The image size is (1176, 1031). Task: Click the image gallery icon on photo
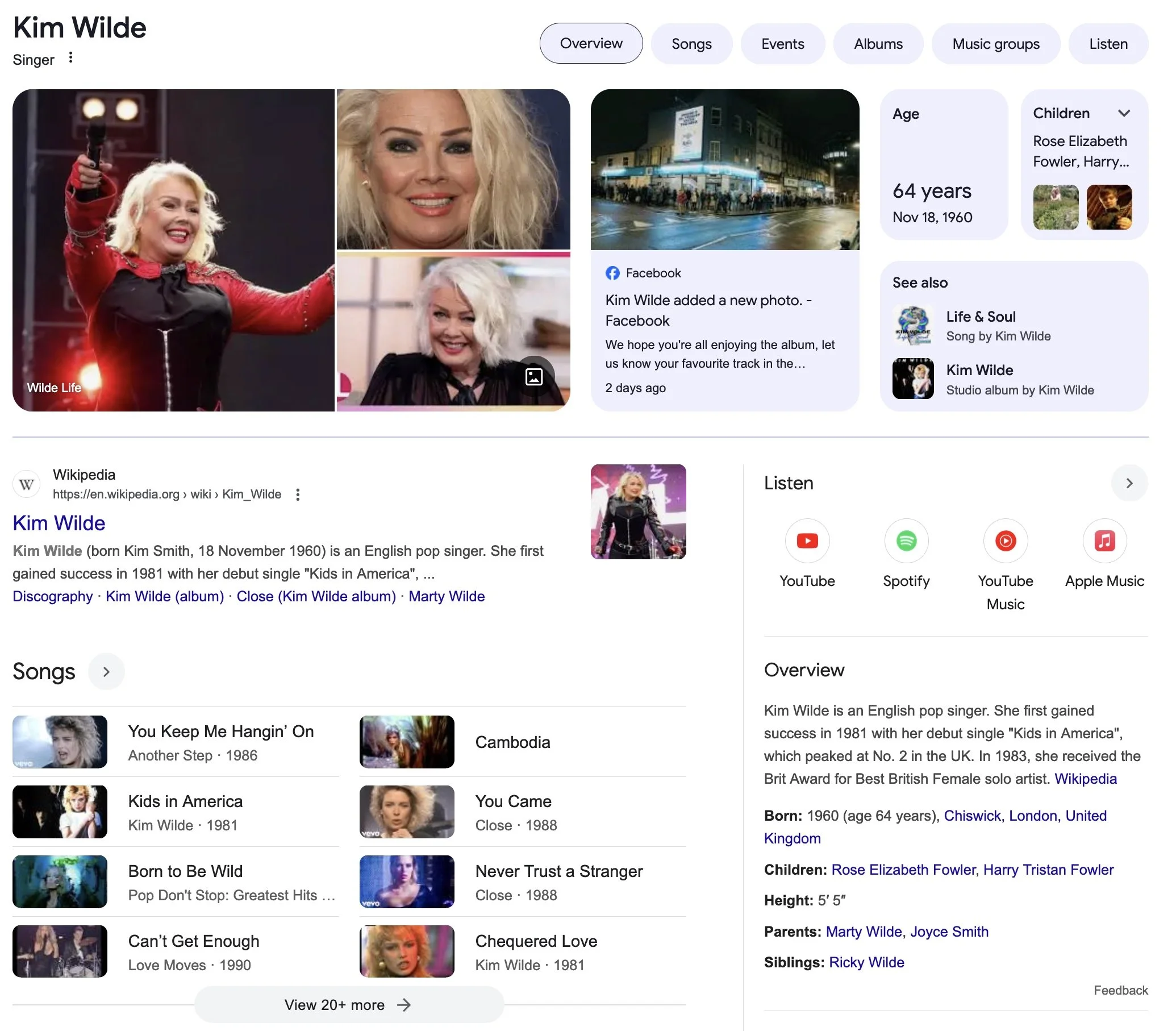click(x=533, y=377)
